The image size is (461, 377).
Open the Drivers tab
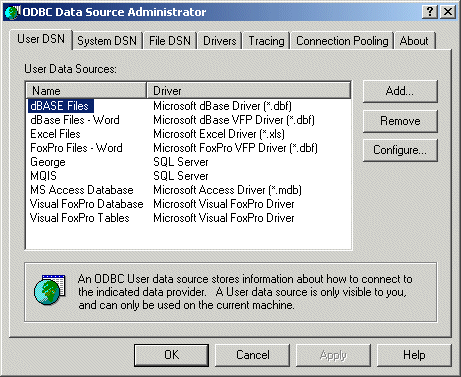pyautogui.click(x=220, y=41)
